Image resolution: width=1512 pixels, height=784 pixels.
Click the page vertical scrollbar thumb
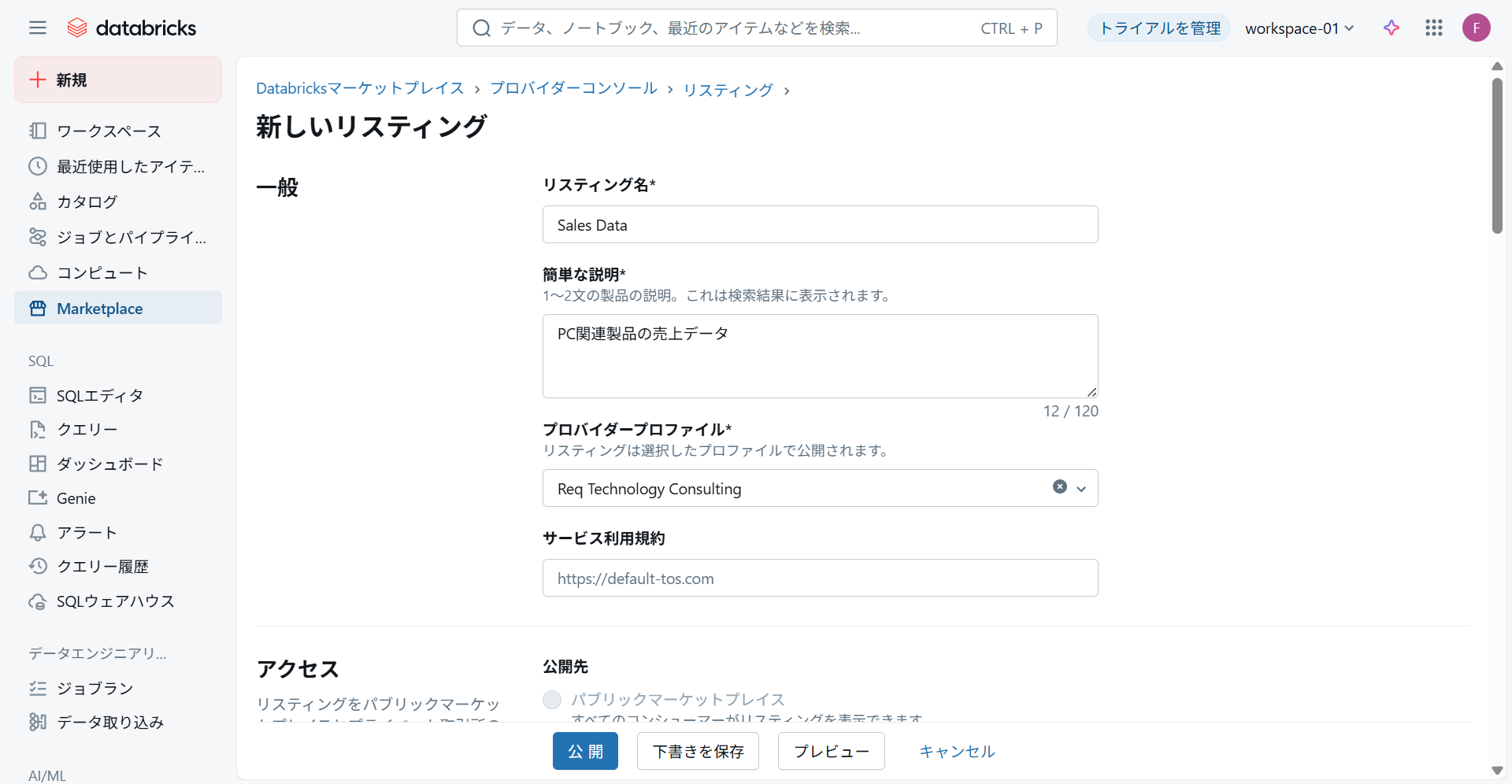click(1497, 154)
